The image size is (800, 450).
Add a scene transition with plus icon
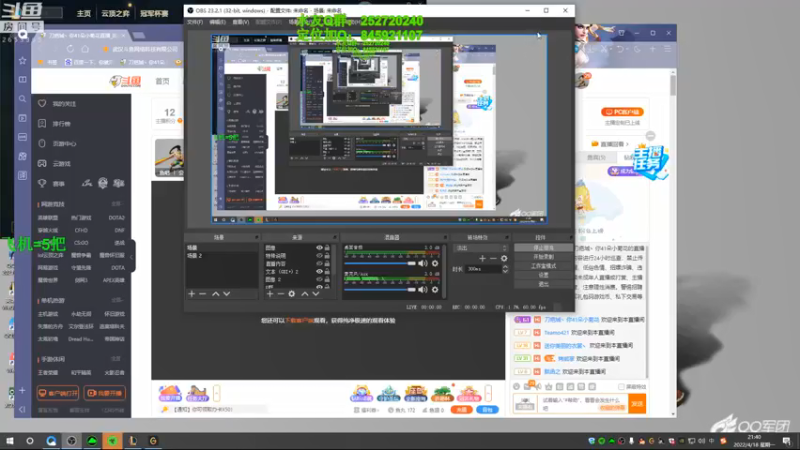(x=482, y=259)
